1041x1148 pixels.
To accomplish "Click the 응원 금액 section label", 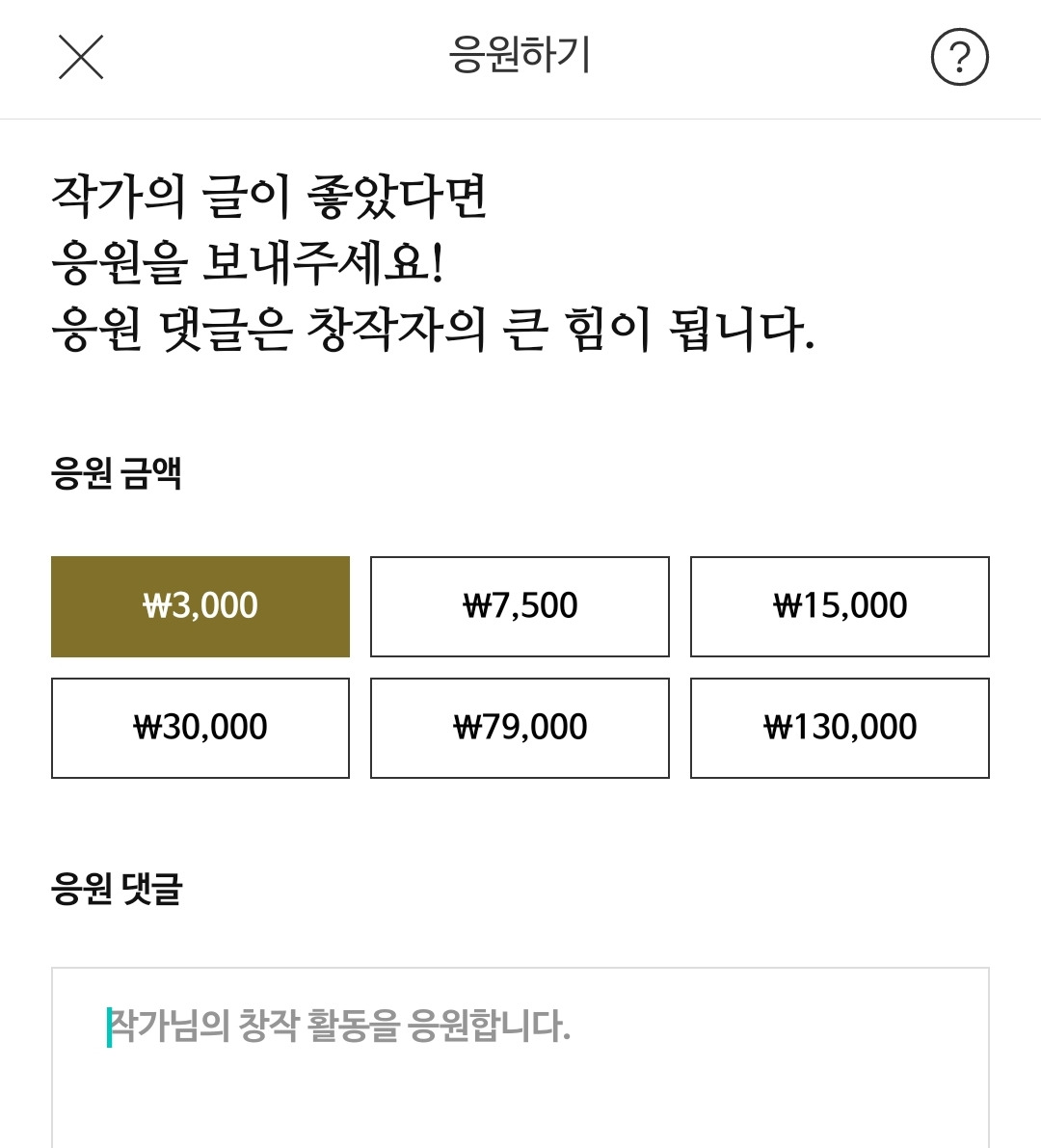I will (x=117, y=474).
